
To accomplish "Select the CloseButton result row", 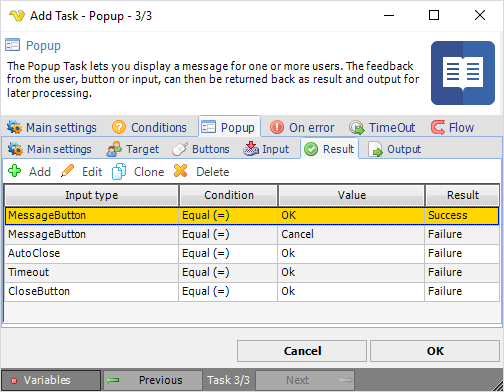I will [x=252, y=291].
